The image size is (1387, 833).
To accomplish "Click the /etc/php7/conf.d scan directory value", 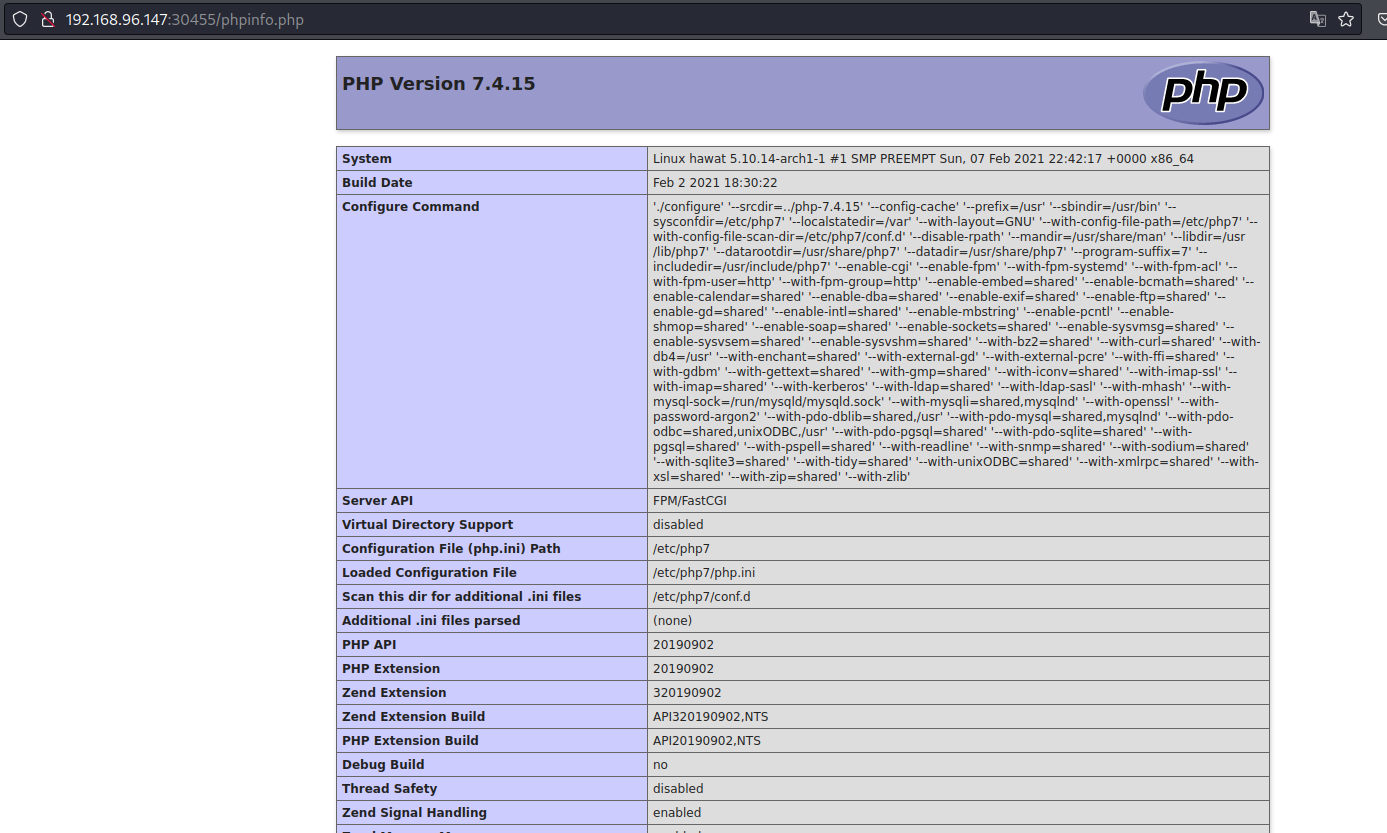I will click(701, 597).
